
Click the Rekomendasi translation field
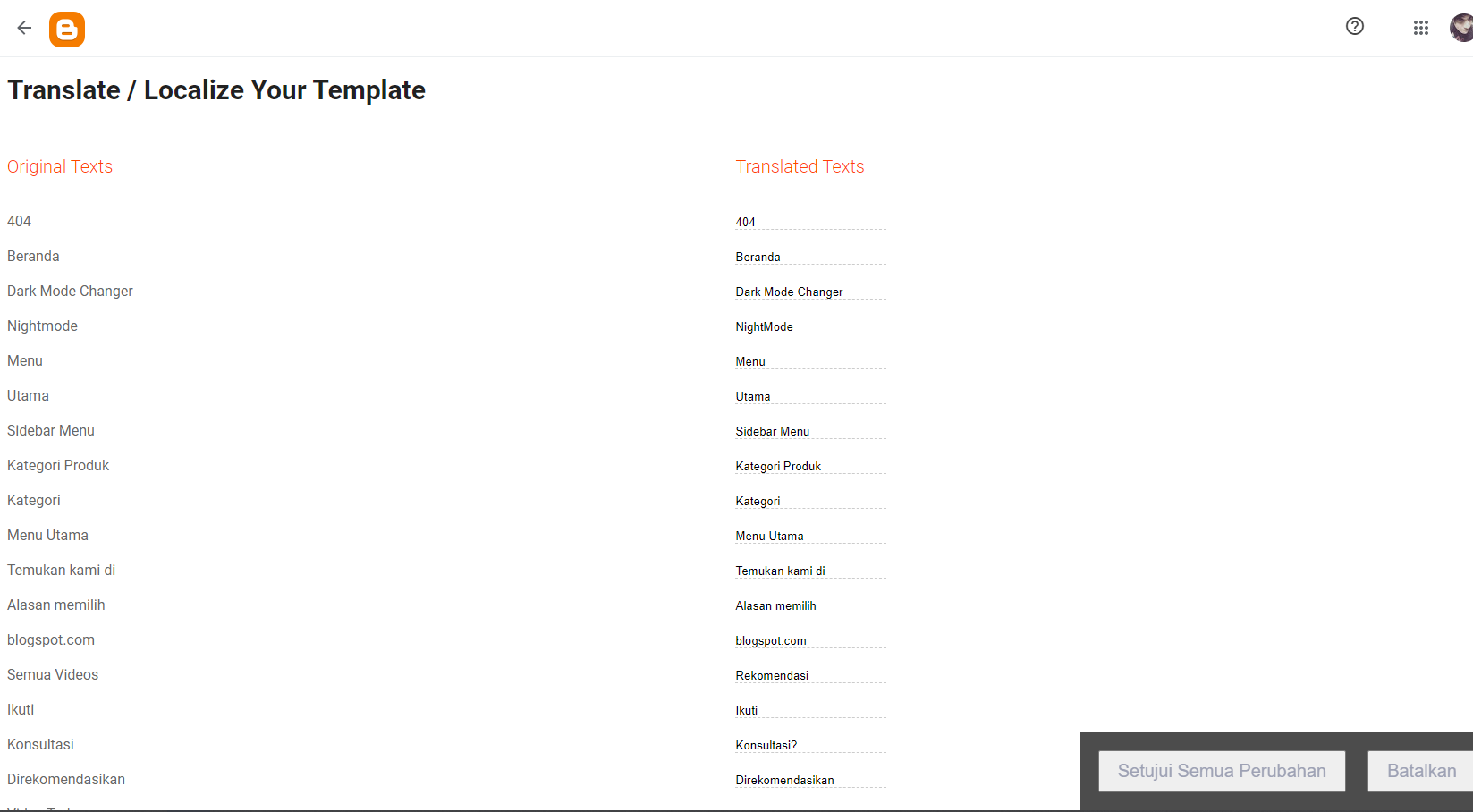pos(809,675)
